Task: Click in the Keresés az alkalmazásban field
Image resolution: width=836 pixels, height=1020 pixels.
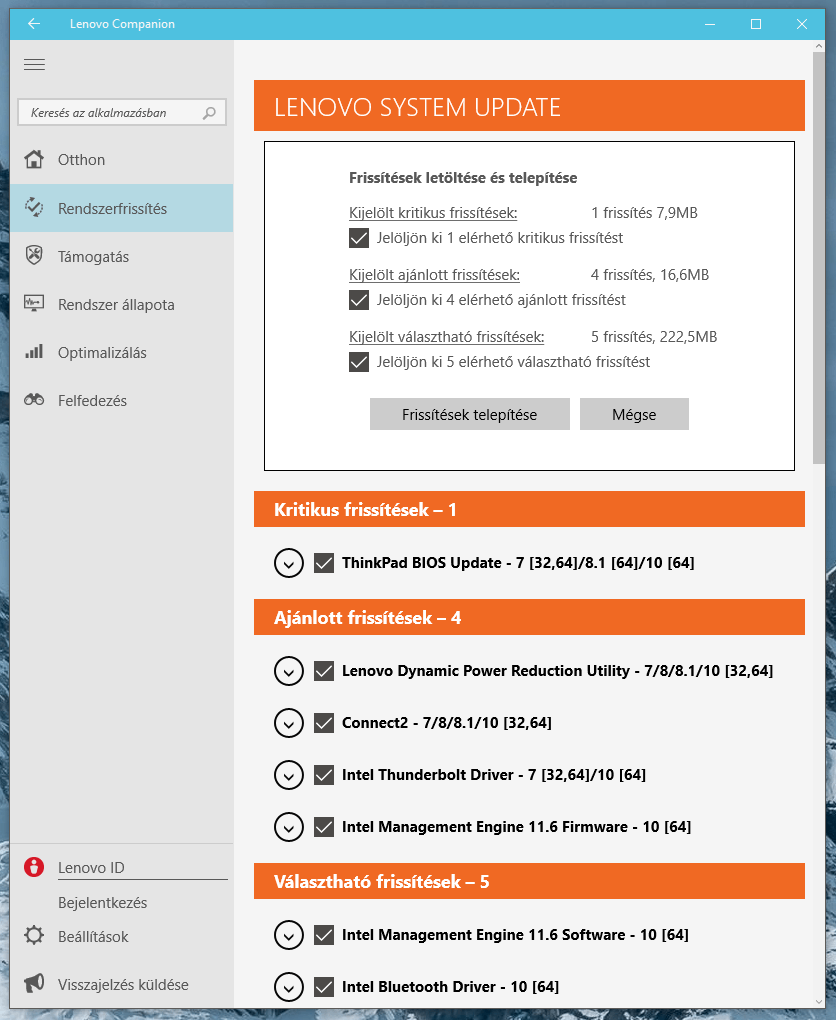Action: [122, 113]
